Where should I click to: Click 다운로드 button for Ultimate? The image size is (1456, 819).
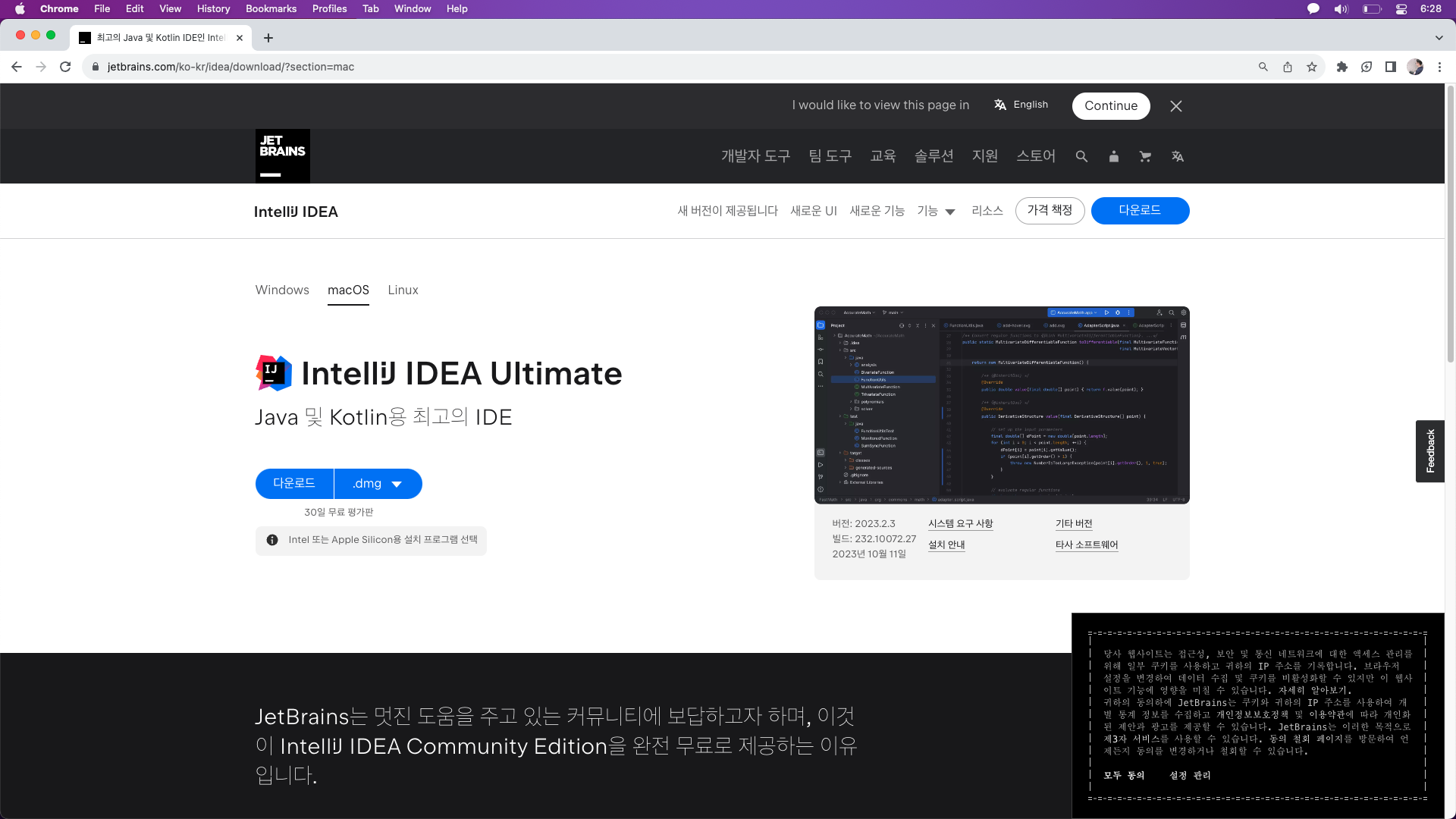[x=294, y=483]
